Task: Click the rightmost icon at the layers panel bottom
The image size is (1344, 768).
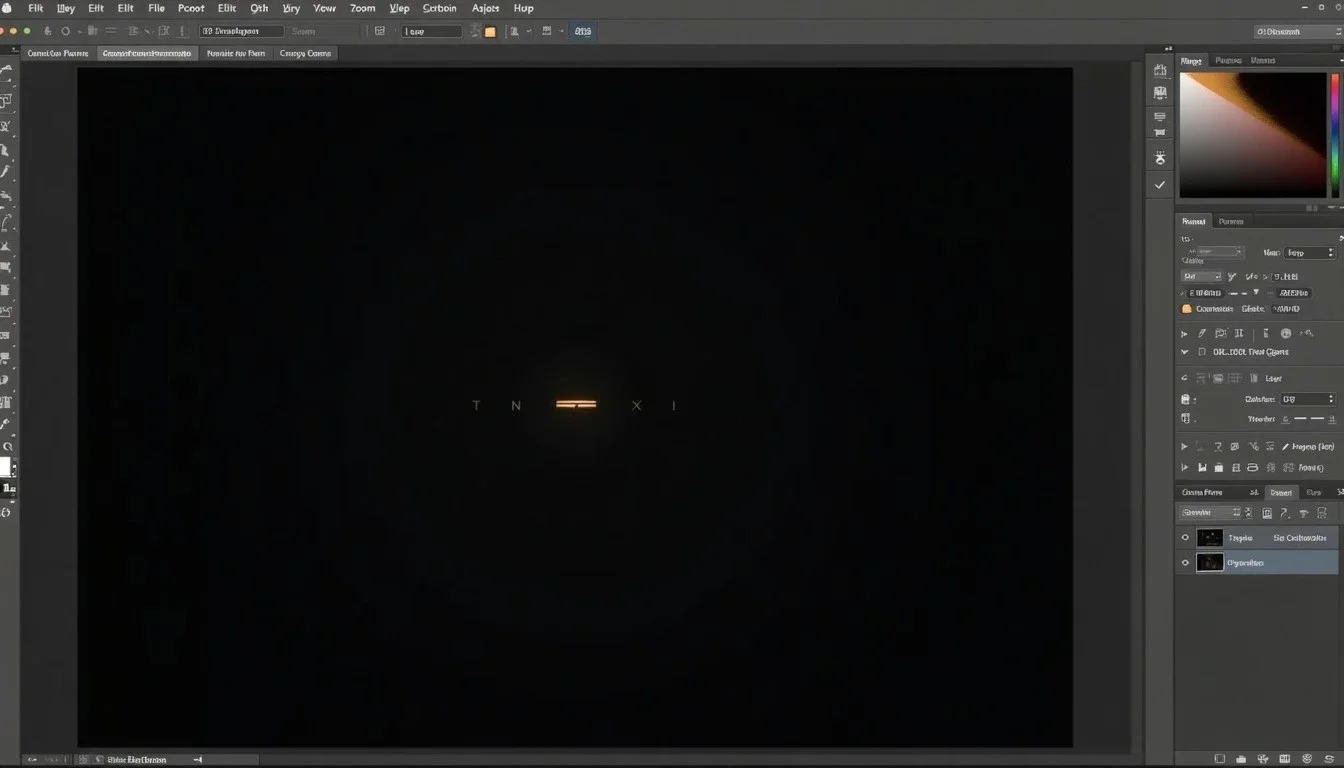Action: pos(1328,759)
